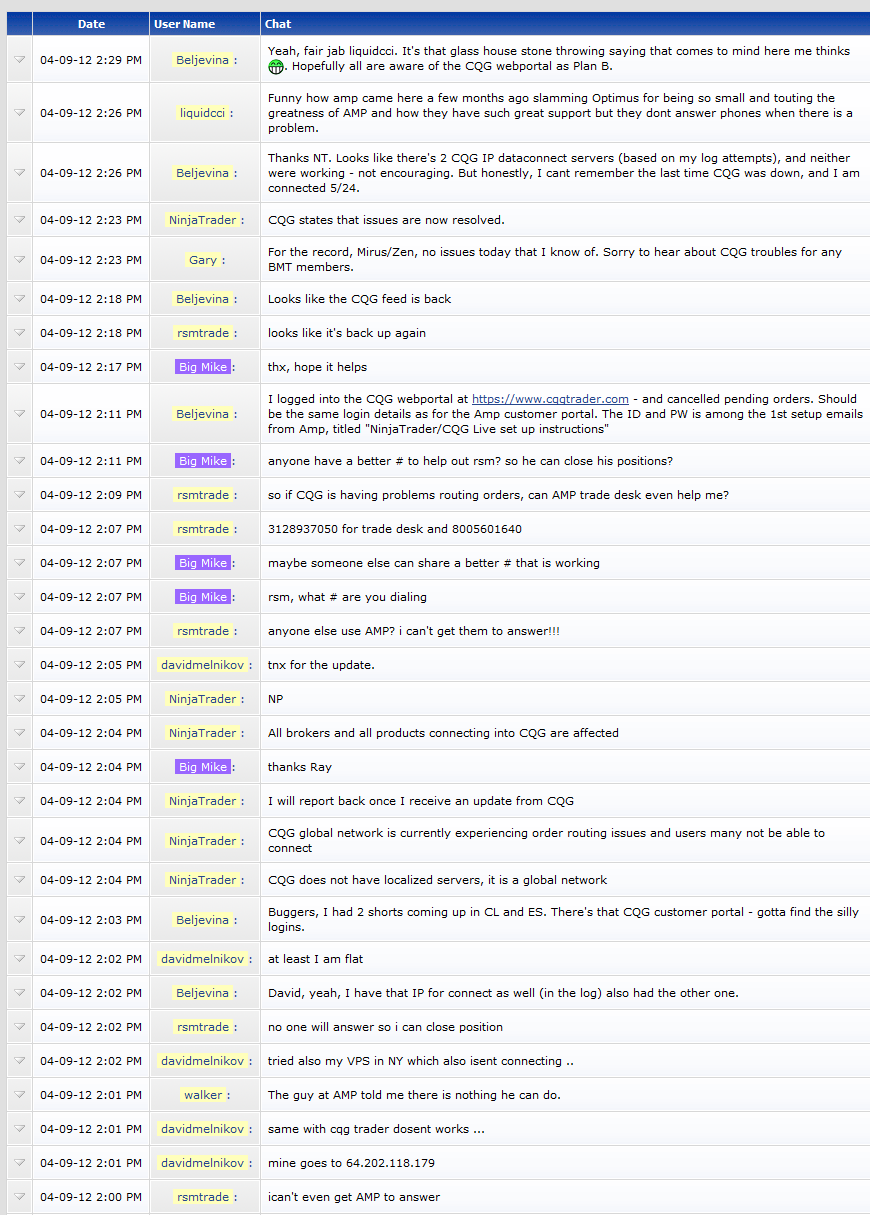The height and width of the screenshot is (1215, 870).
Task: Click the Chat column header
Action: (x=565, y=24)
